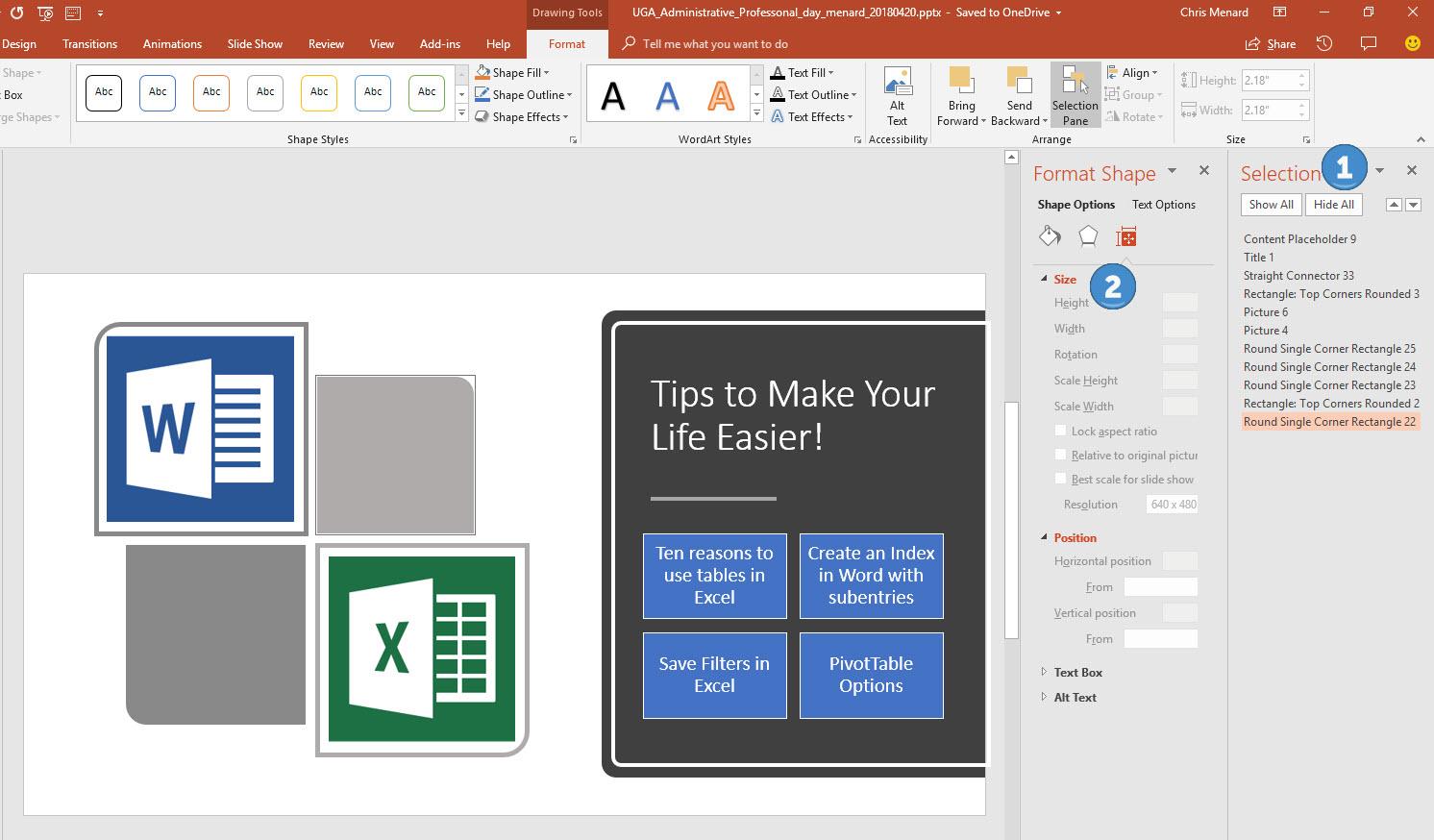Select Straight Connector 33 in Selection pane
The height and width of the screenshot is (840, 1434).
coord(1298,275)
